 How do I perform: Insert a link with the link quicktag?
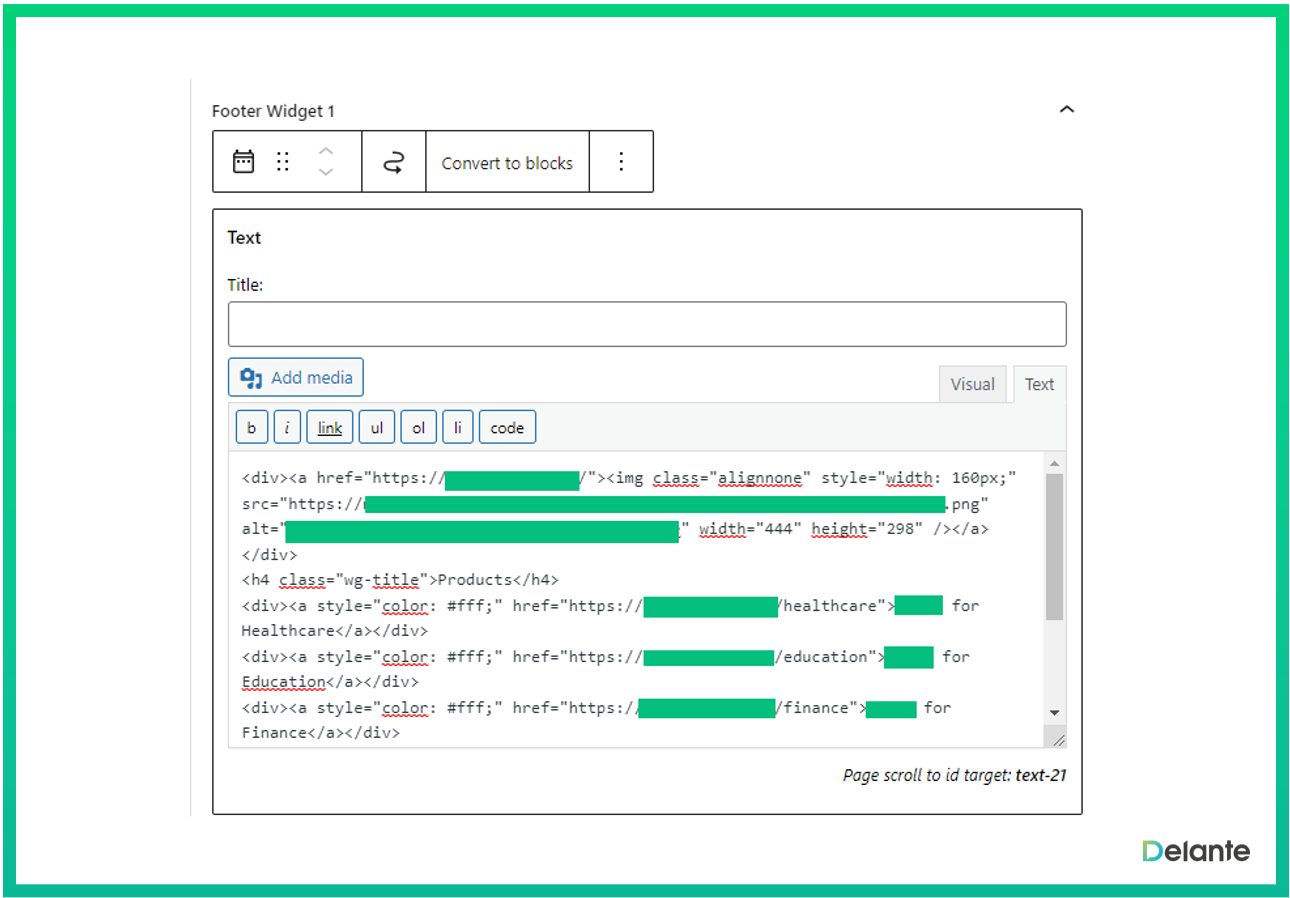pos(330,428)
